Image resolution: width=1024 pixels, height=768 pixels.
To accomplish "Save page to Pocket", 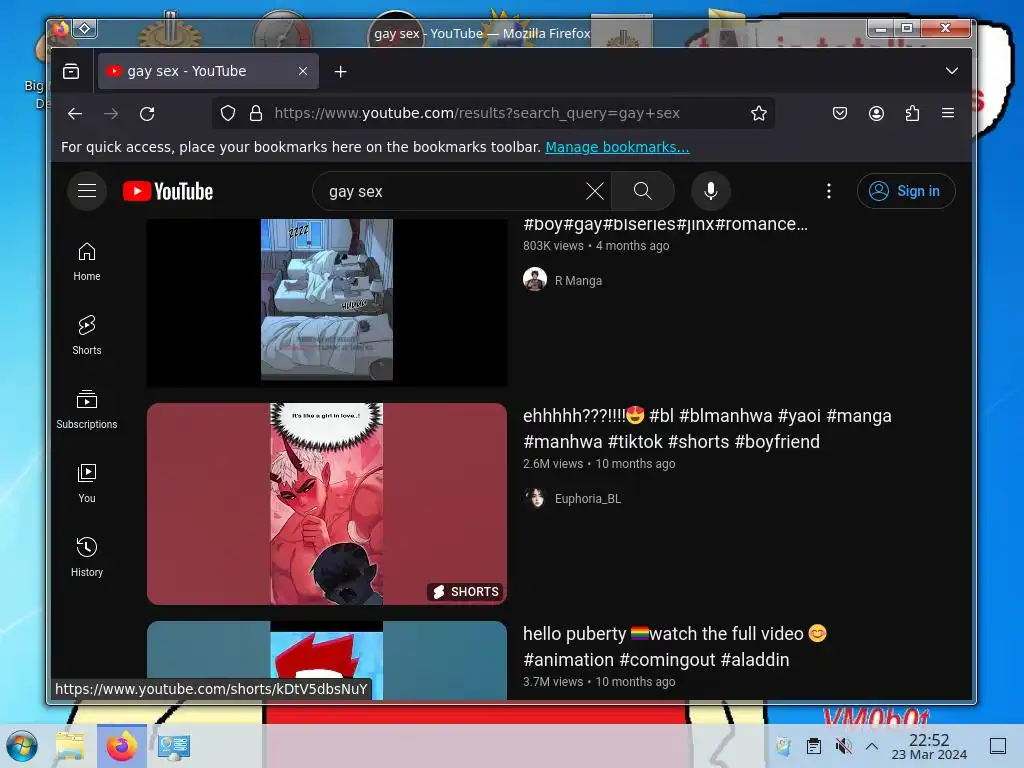I will (x=840, y=114).
